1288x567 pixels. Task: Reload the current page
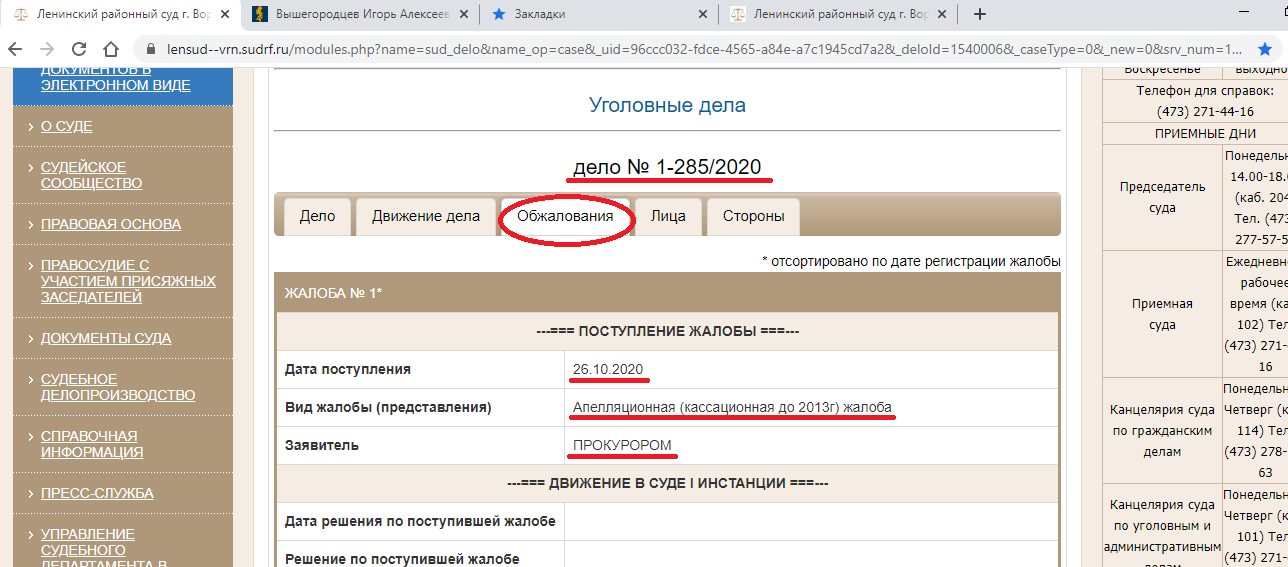[78, 48]
